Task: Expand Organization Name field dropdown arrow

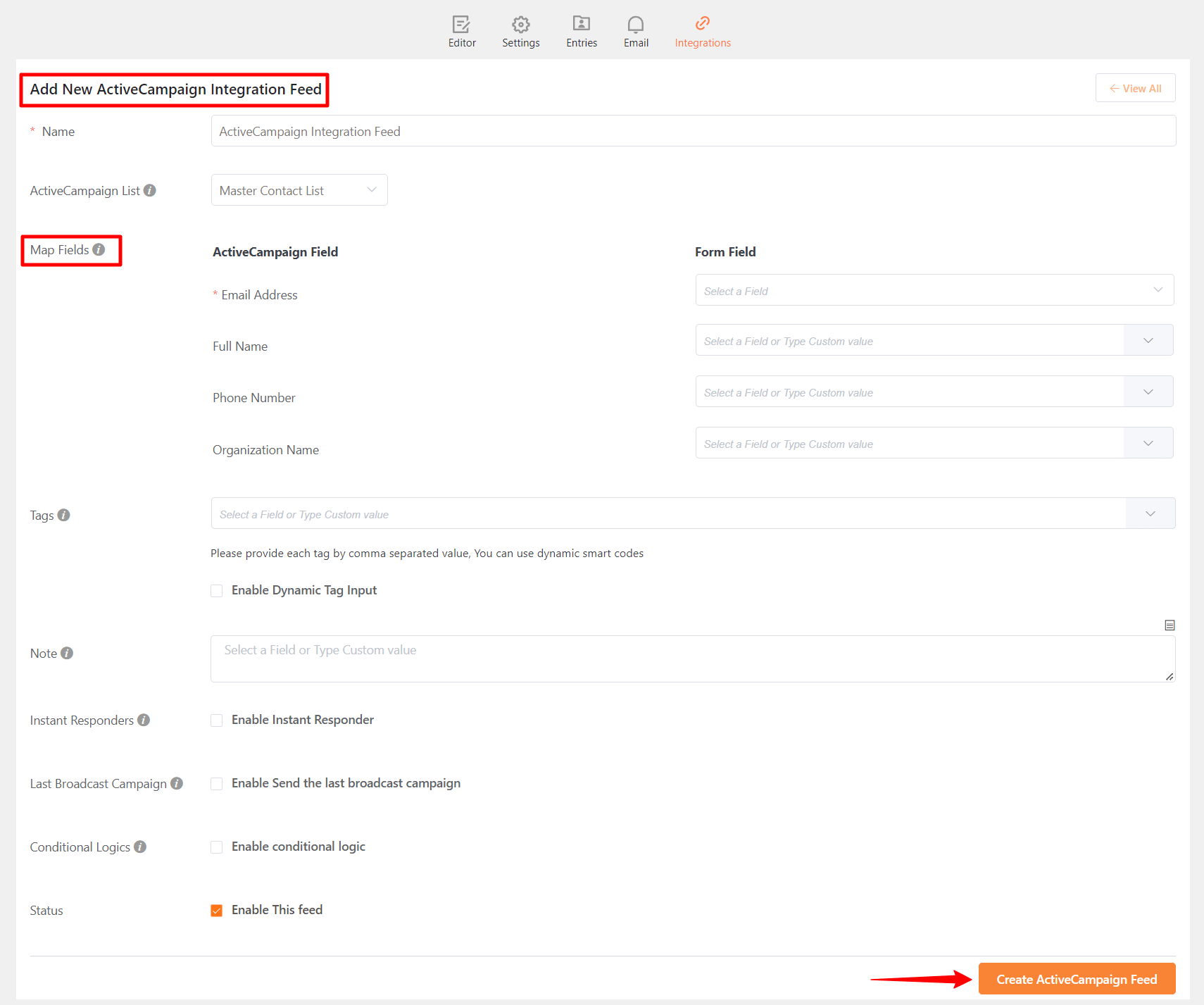Action: coord(1148,443)
